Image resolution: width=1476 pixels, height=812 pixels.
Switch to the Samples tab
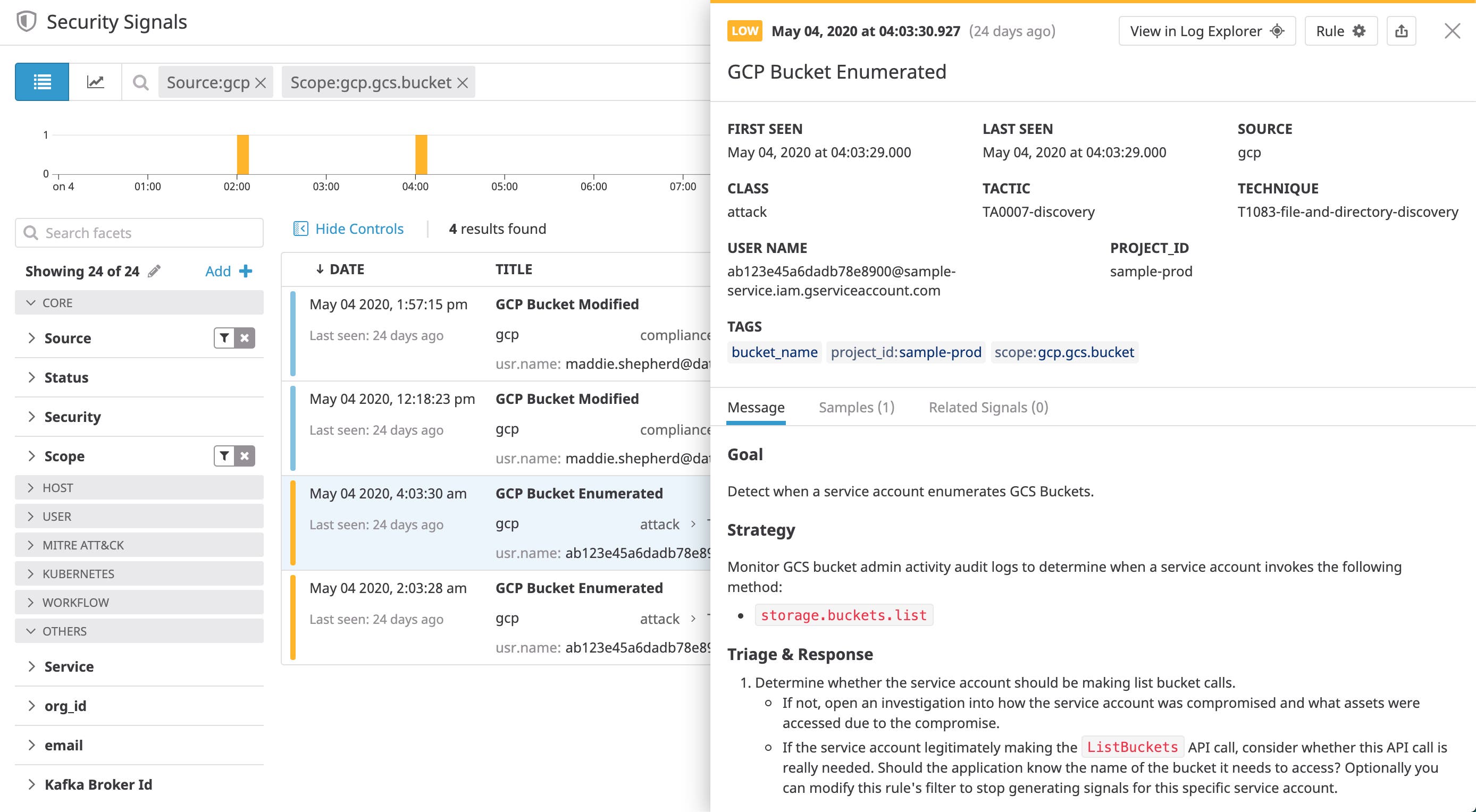point(856,407)
